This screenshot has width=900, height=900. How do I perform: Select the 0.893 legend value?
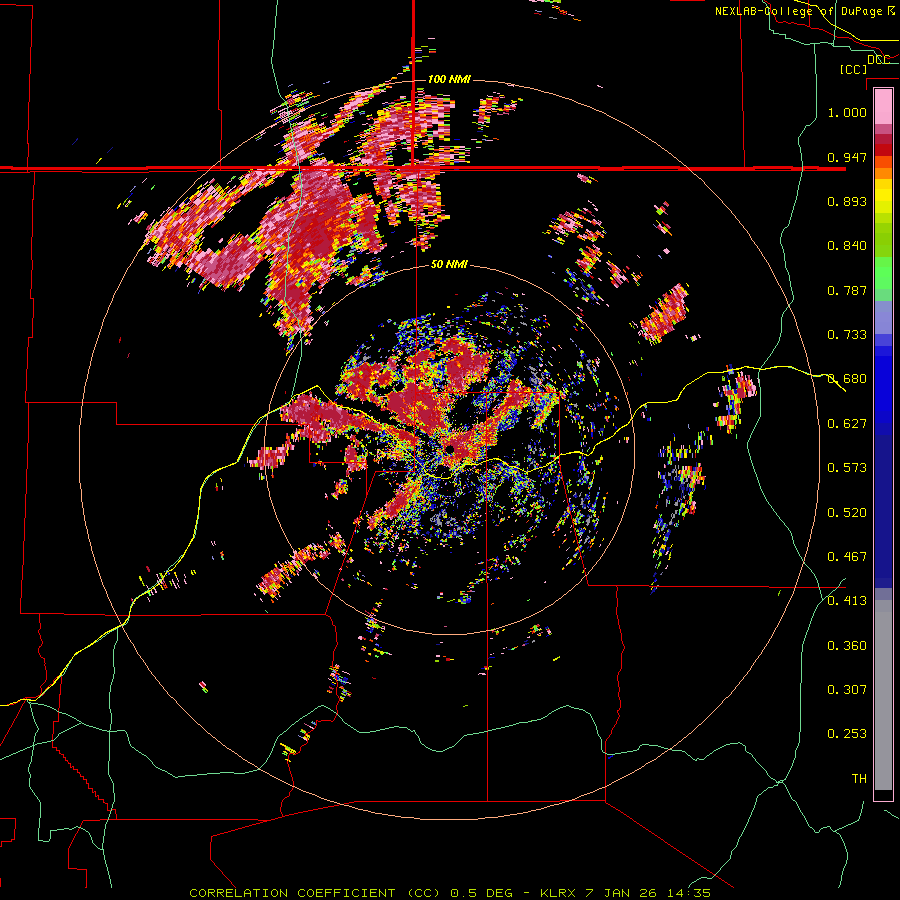847,201
